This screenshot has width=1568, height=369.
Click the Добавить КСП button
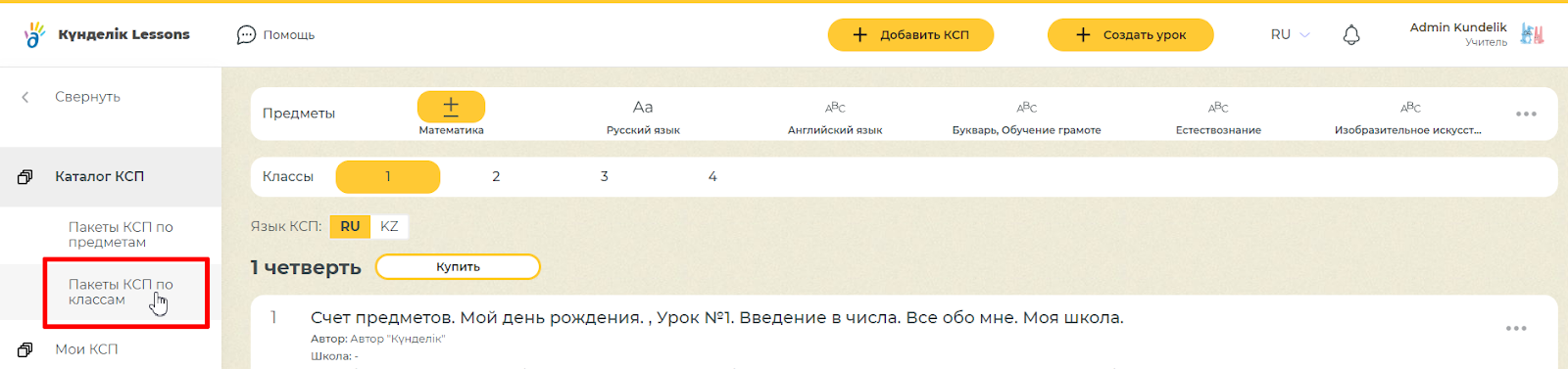[910, 34]
